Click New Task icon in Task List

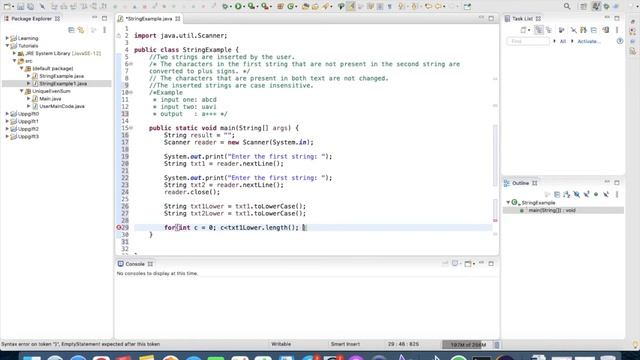coord(524,30)
